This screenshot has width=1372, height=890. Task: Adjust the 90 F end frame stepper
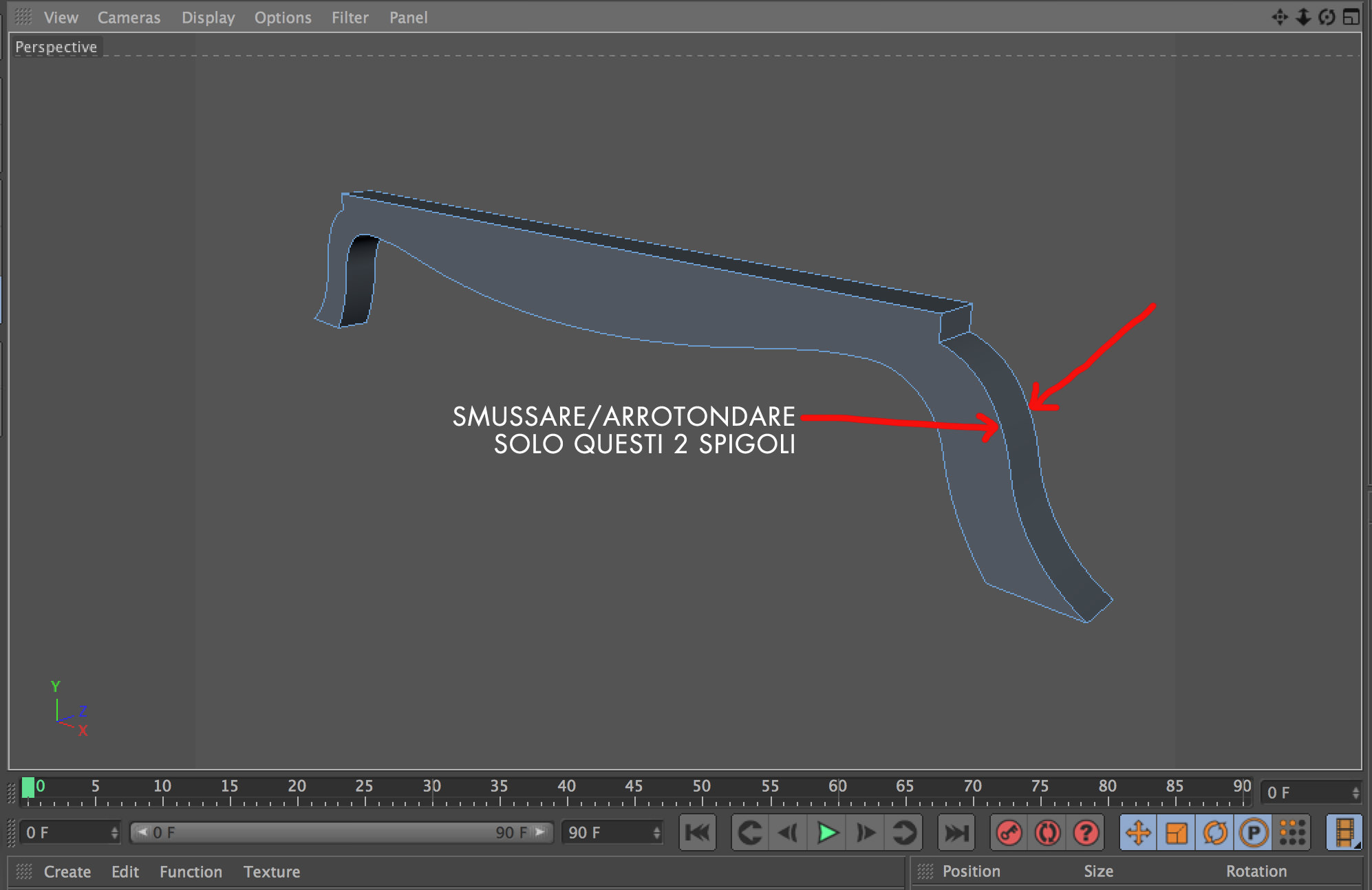tap(656, 833)
